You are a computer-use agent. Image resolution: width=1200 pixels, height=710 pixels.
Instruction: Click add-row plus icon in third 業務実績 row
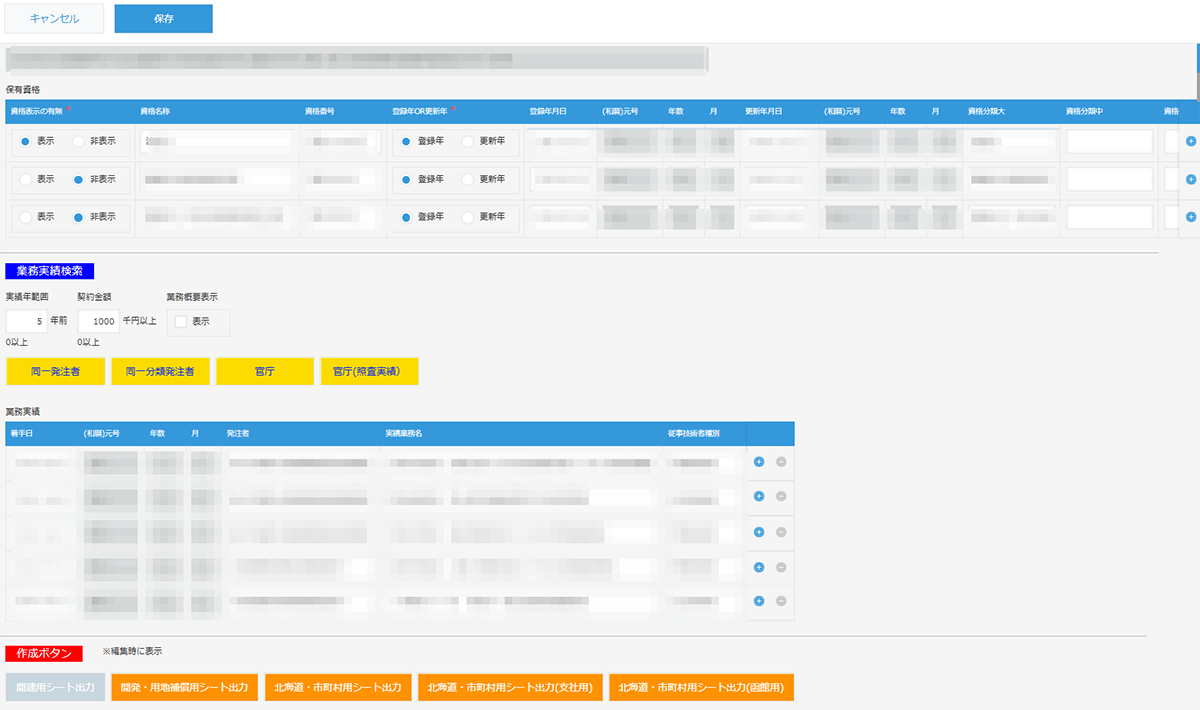[759, 531]
